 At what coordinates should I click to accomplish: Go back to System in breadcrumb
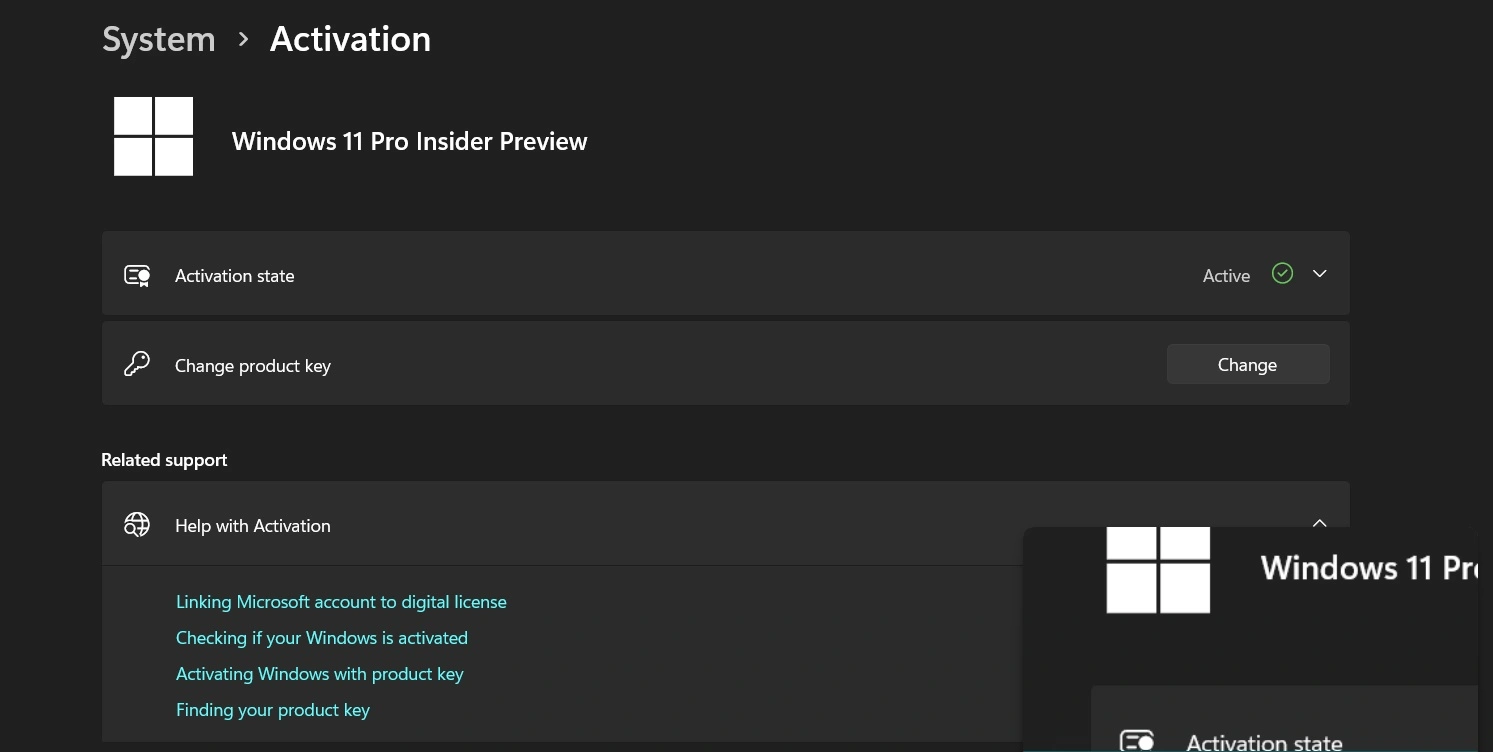click(x=159, y=39)
